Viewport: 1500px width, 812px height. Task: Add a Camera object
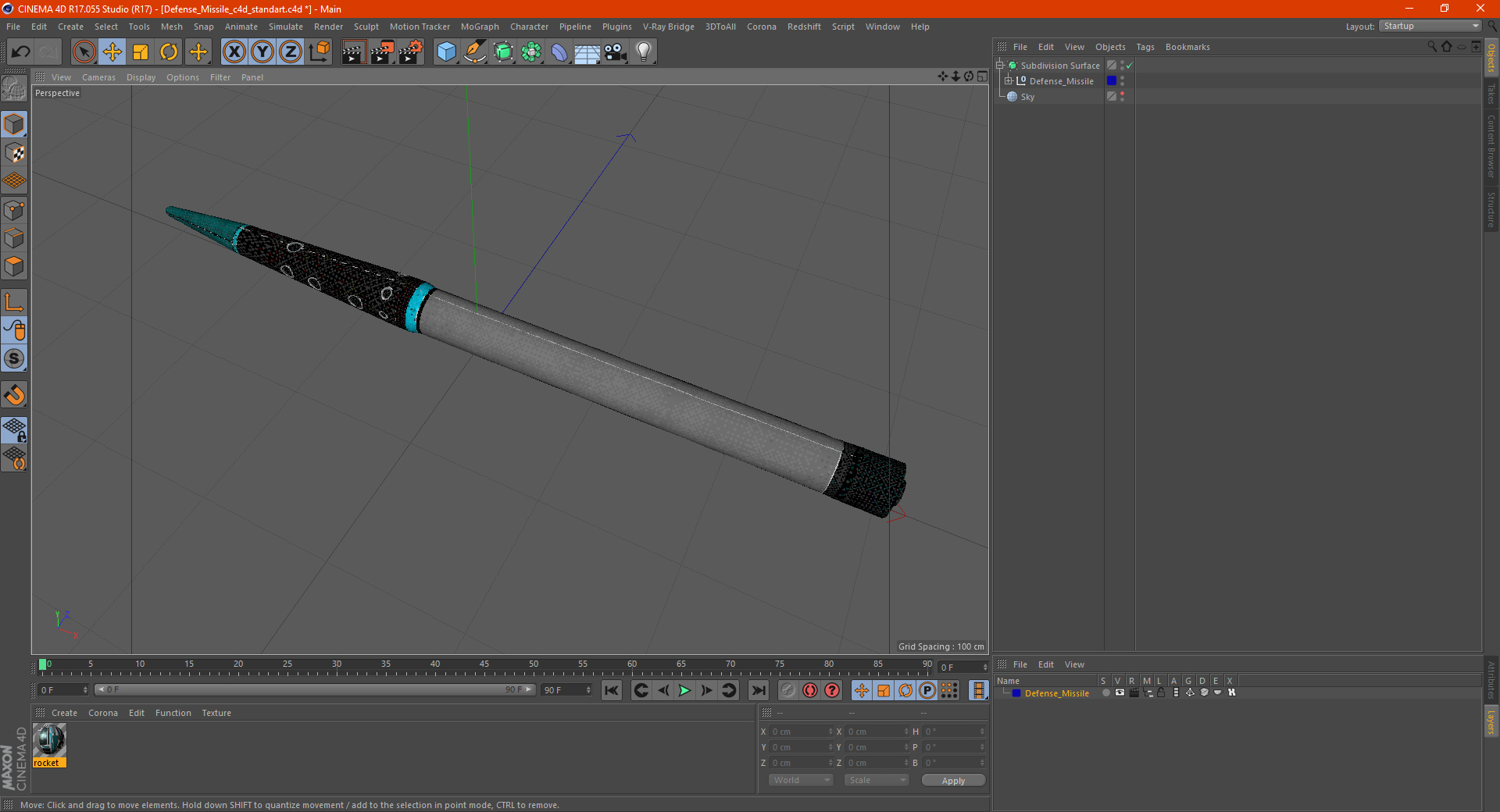[x=616, y=52]
